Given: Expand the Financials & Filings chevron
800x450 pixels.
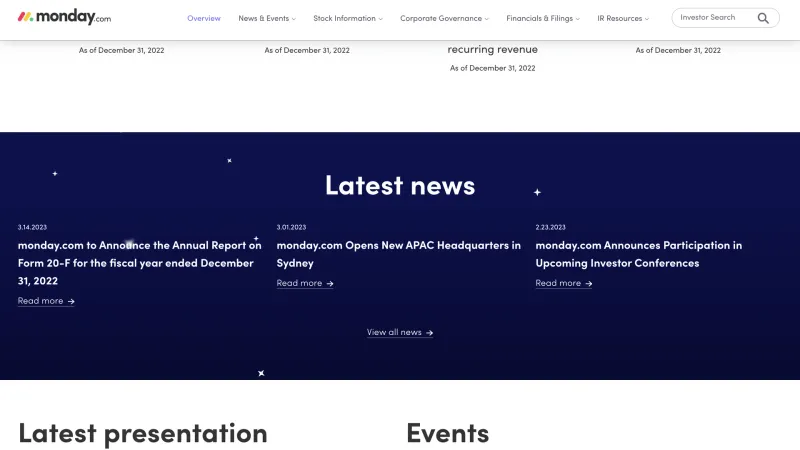Looking at the screenshot, I should [x=578, y=19].
